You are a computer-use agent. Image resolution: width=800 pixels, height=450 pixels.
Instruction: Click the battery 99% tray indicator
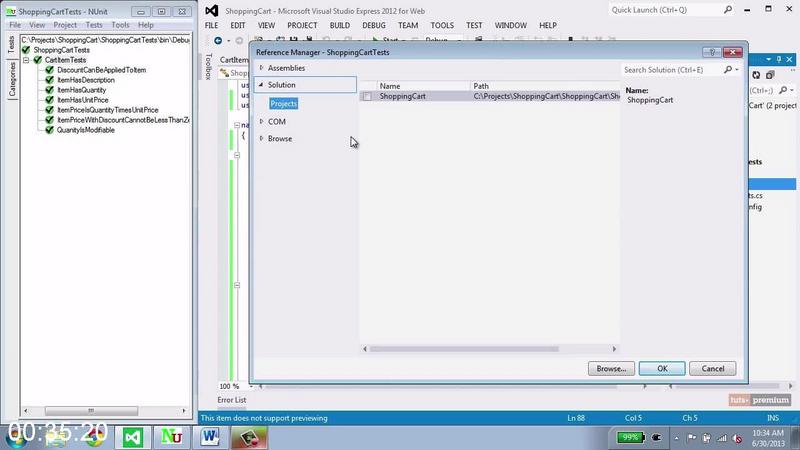click(630, 437)
